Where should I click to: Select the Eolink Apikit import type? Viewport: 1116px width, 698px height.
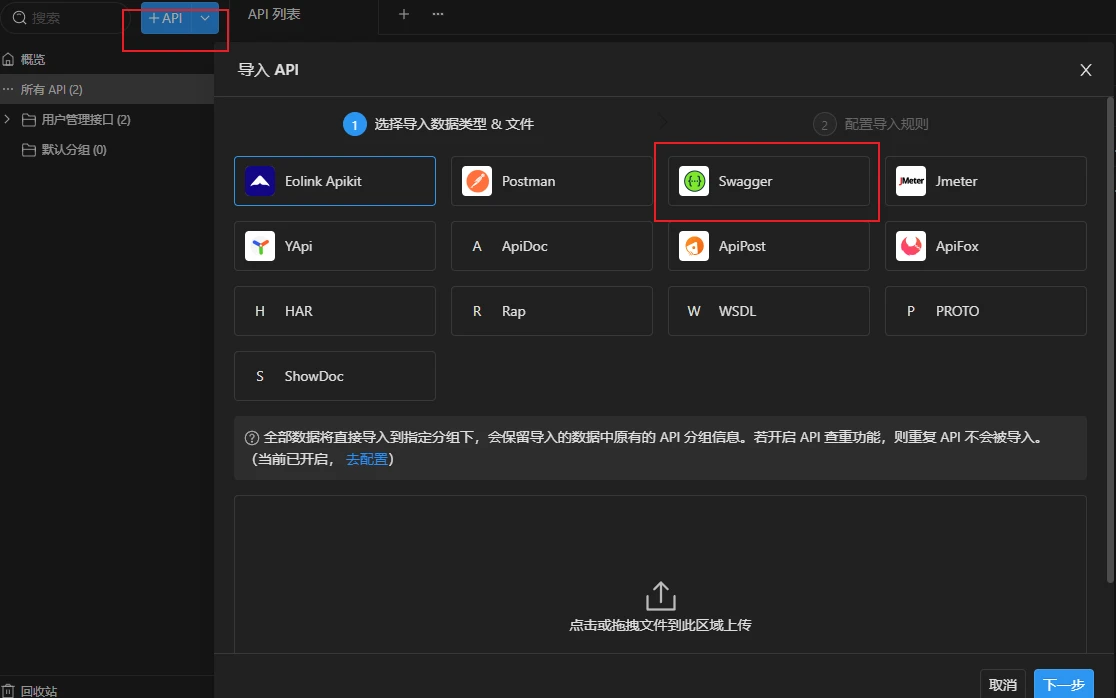click(x=335, y=181)
